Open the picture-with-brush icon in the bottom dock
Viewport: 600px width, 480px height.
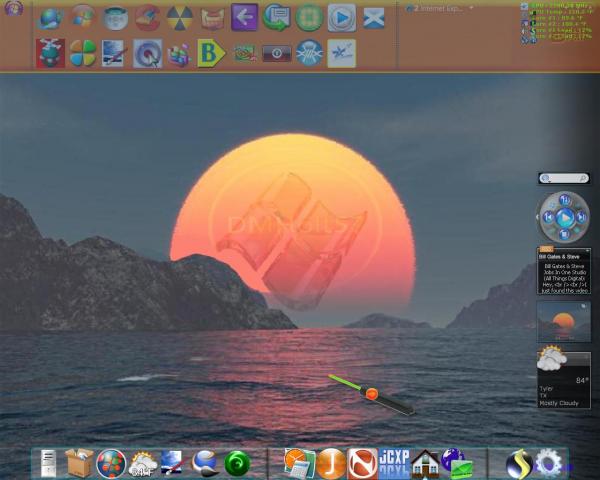173,464
